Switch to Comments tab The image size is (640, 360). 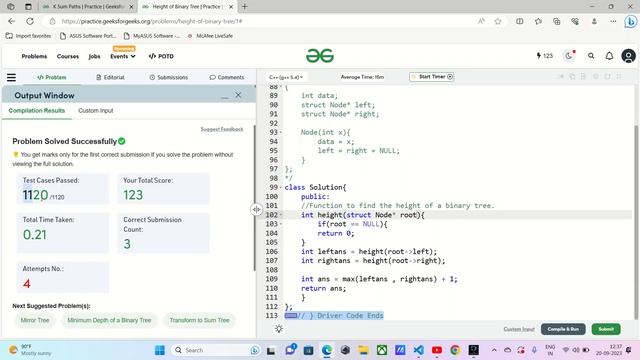point(227,77)
